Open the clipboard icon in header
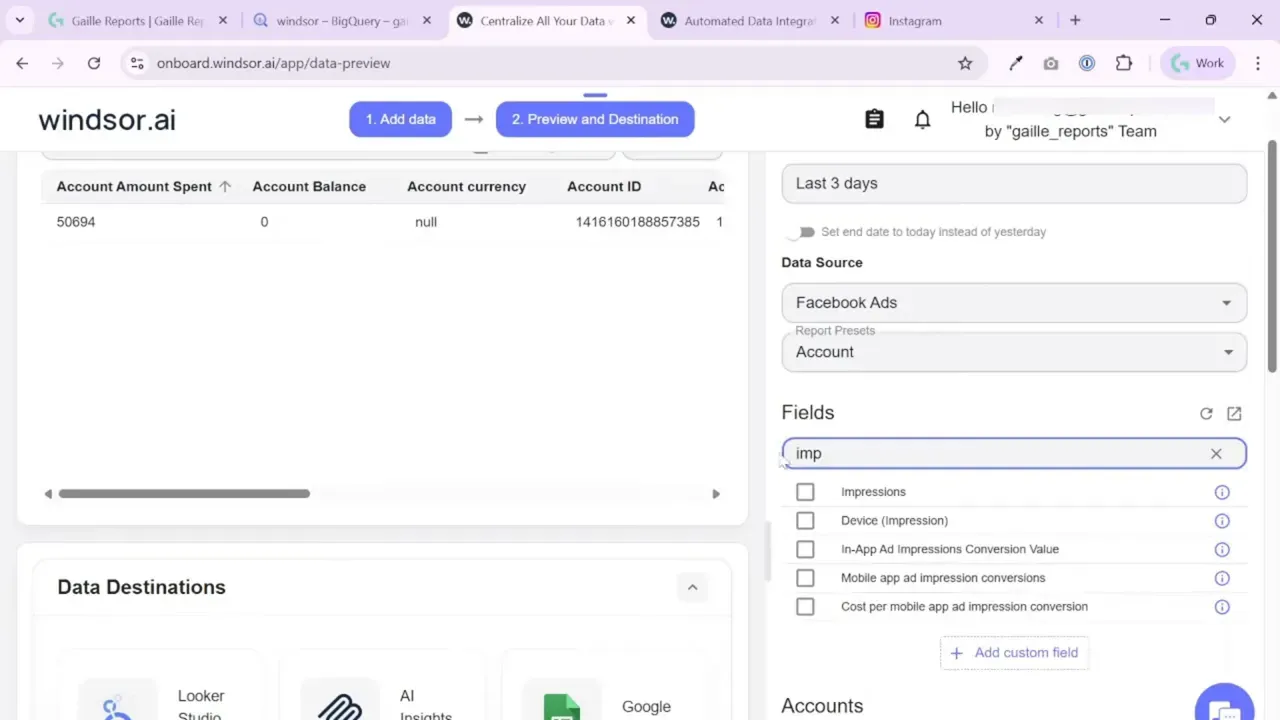The image size is (1280, 720). (x=874, y=119)
